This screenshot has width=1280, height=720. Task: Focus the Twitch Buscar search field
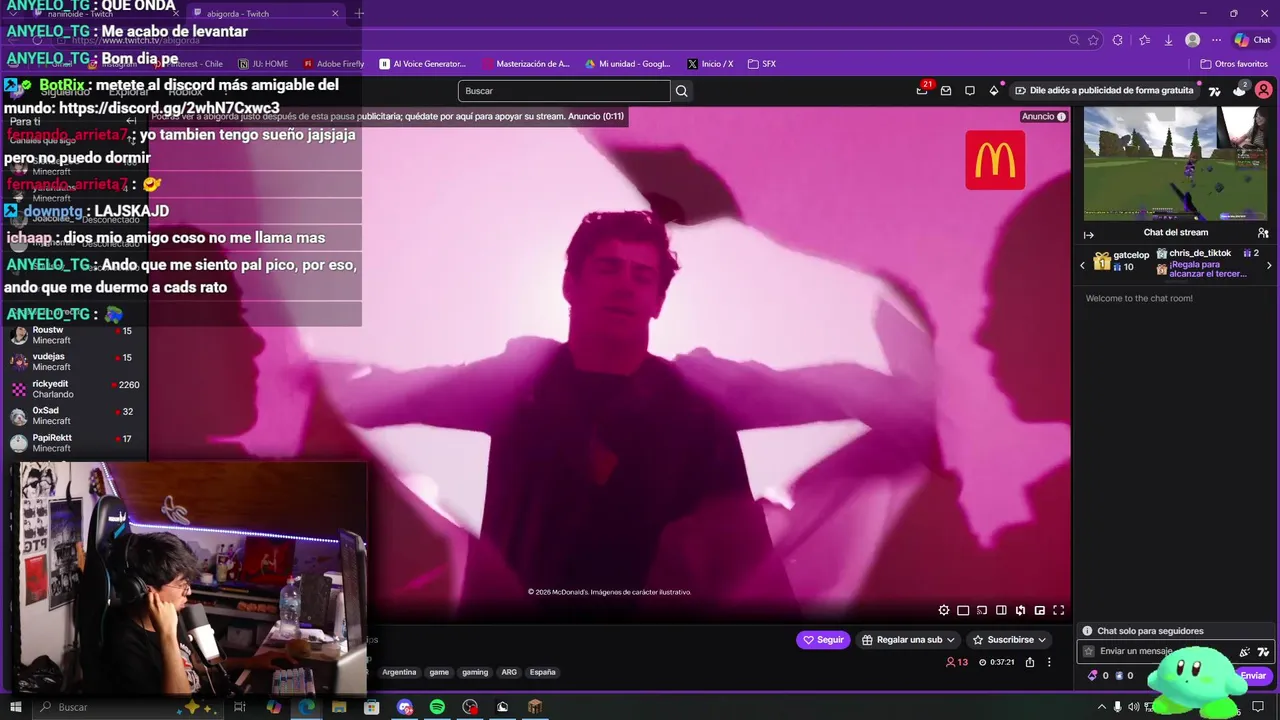[x=564, y=91]
